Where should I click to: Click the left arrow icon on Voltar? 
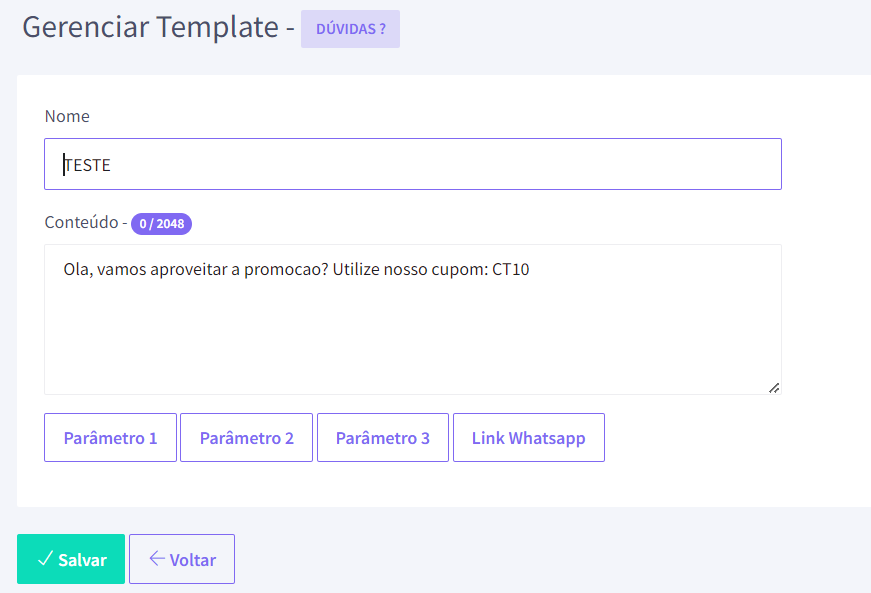[157, 558]
